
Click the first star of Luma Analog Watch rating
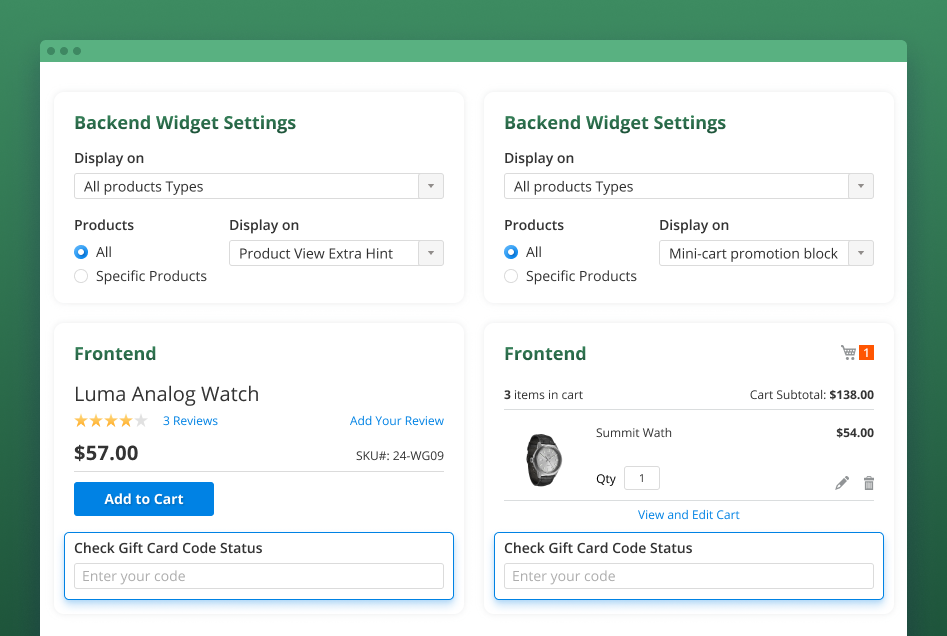tap(79, 420)
